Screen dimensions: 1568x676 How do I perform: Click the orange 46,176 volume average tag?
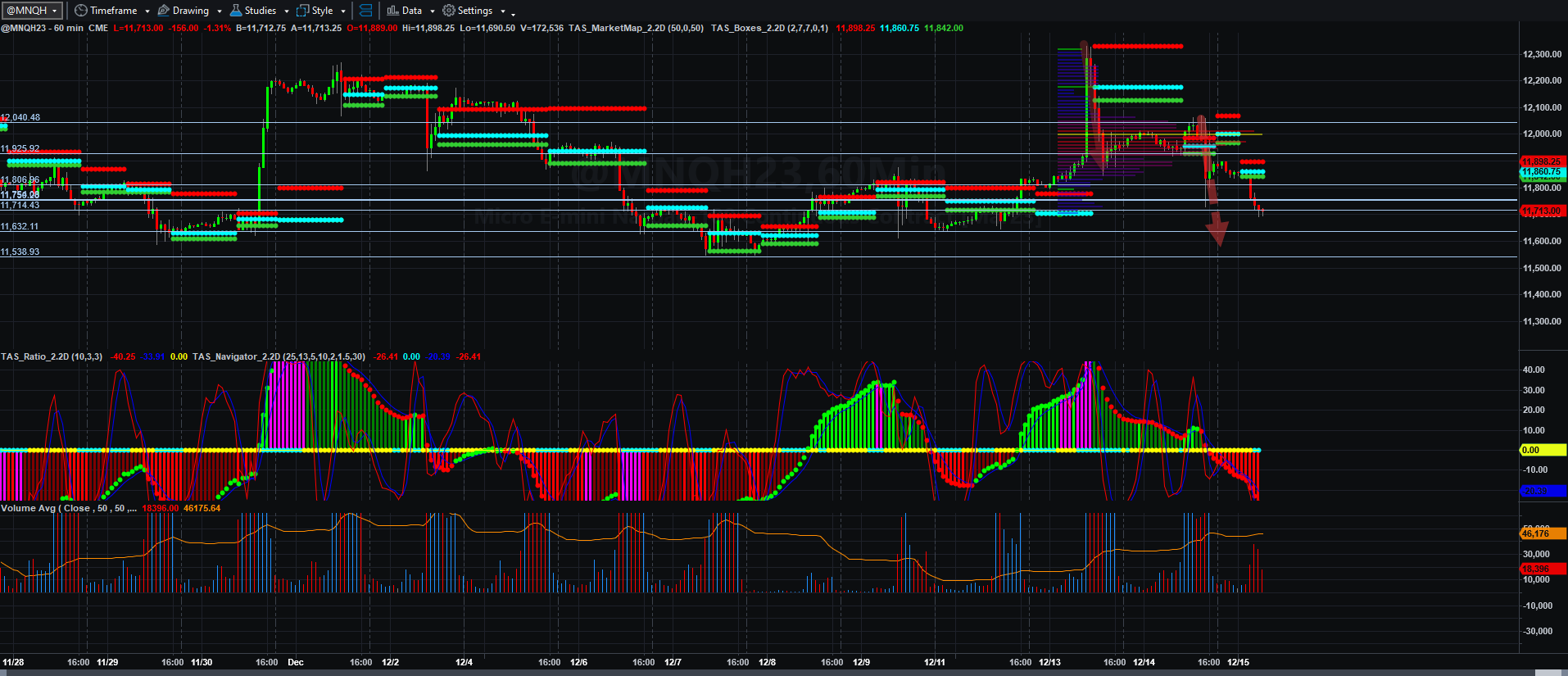[1543, 533]
